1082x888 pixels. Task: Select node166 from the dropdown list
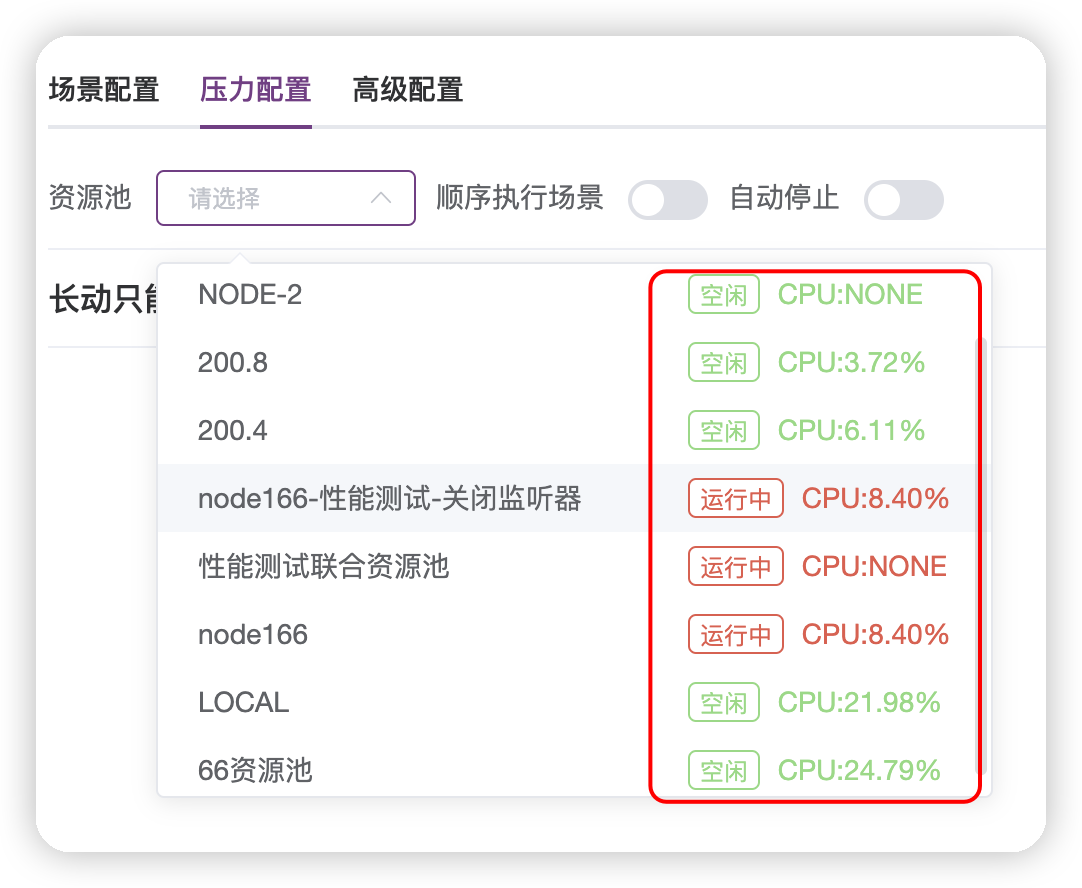[x=252, y=634]
